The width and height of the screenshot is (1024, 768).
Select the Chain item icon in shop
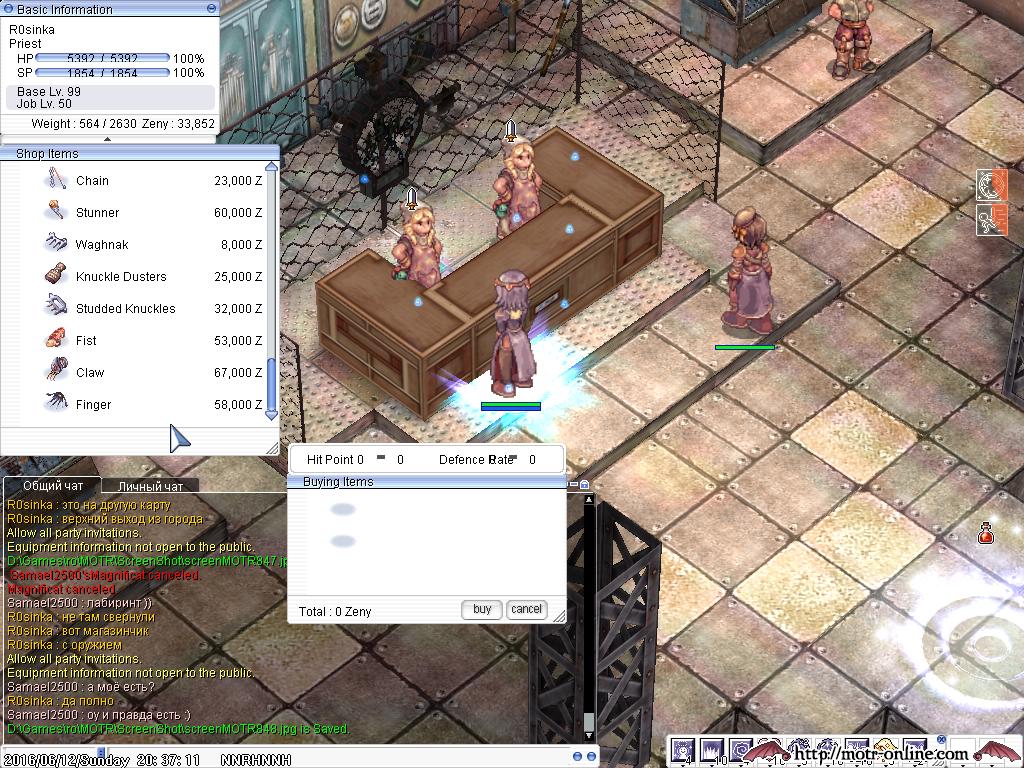[57, 178]
